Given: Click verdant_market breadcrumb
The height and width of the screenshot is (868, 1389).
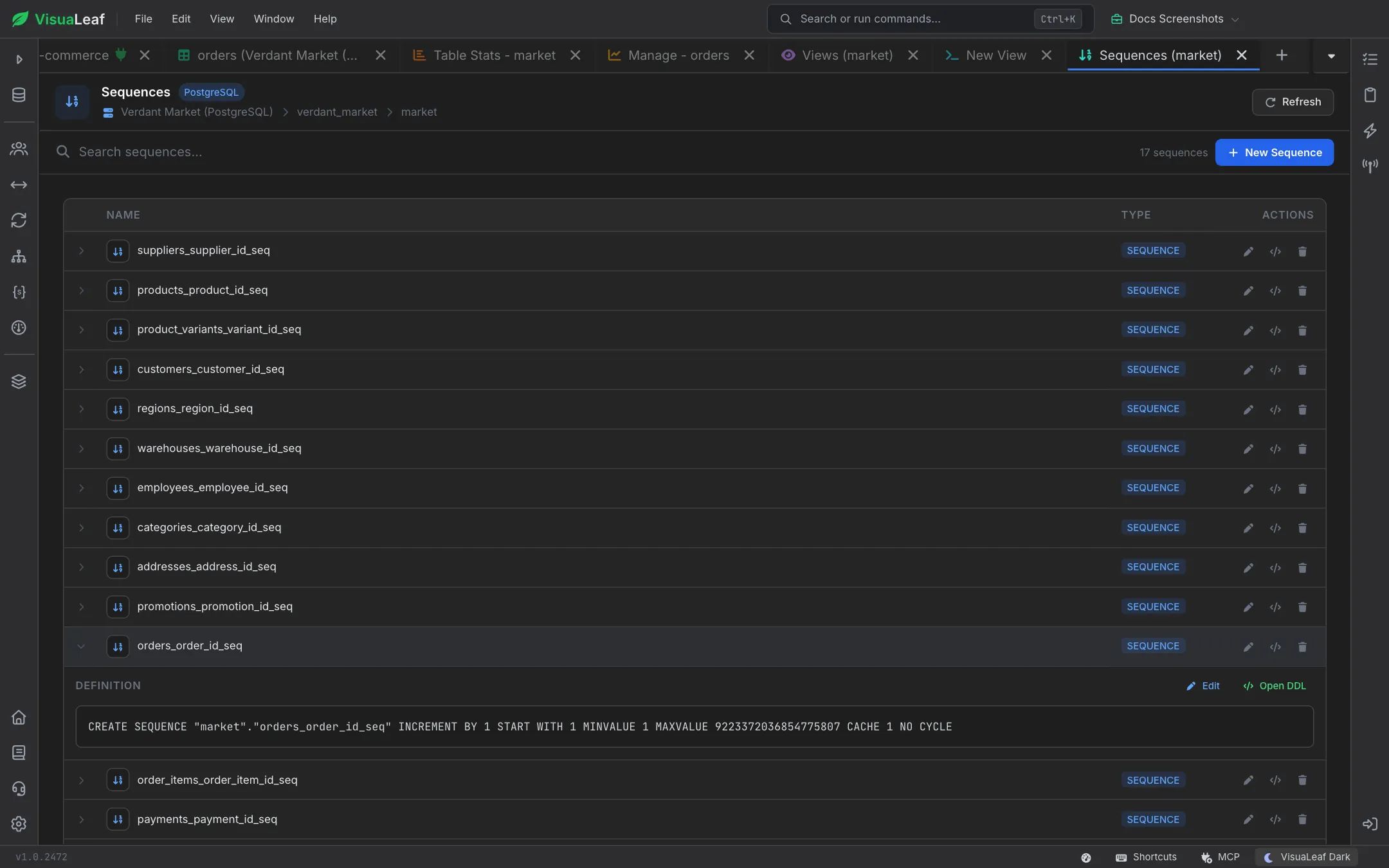Looking at the screenshot, I should click(337, 112).
